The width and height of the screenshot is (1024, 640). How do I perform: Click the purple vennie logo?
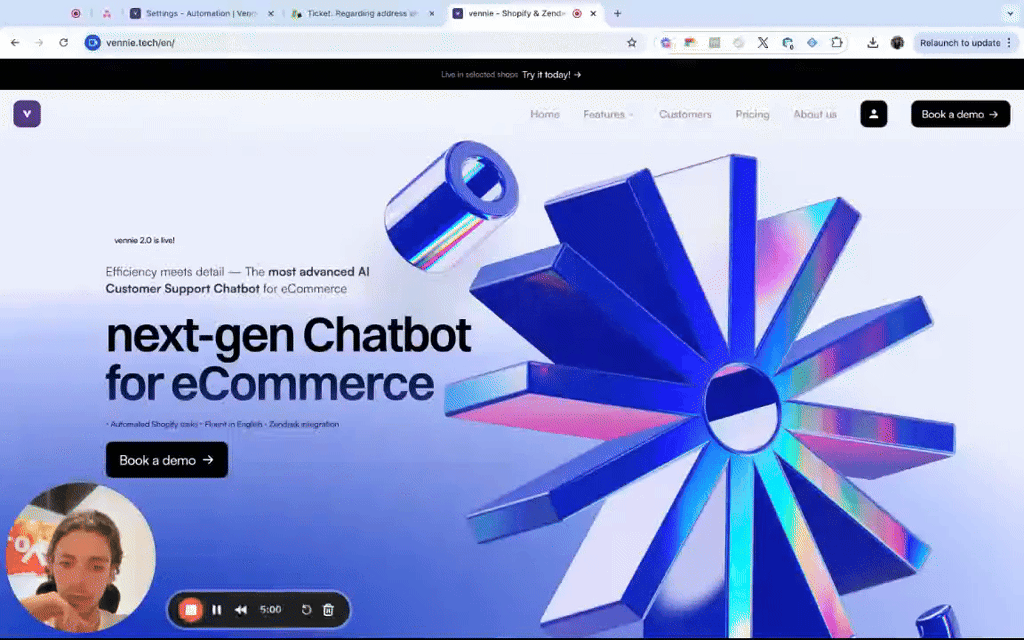(27, 114)
